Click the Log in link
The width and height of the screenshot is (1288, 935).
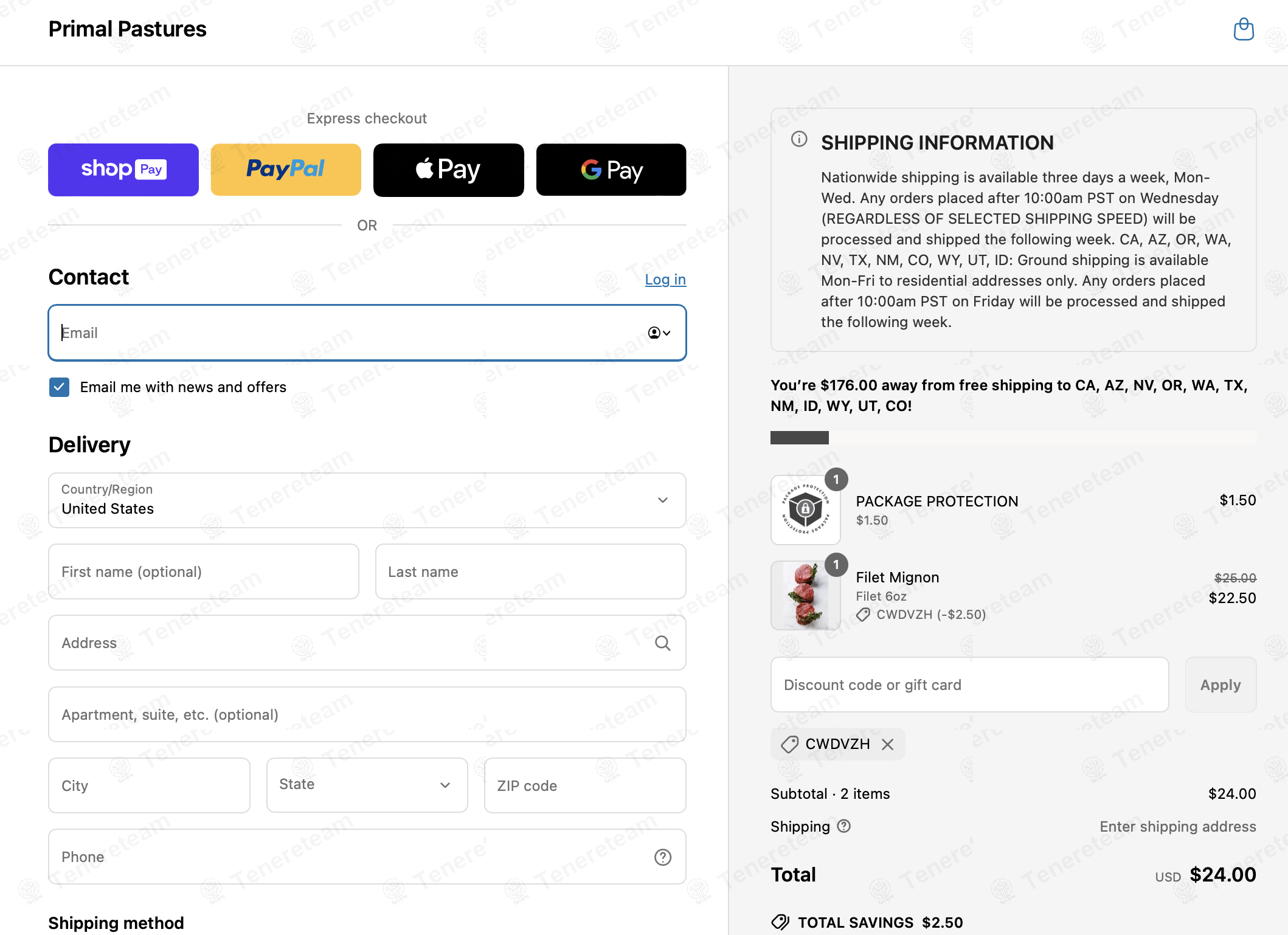[665, 280]
